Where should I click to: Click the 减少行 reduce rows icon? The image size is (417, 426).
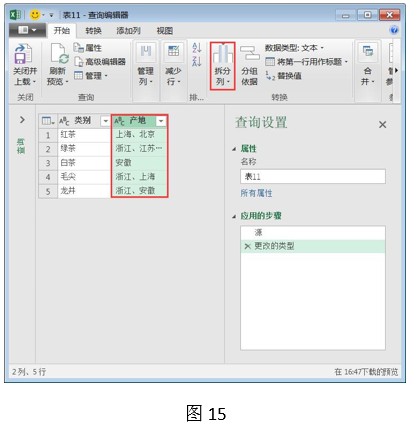[x=173, y=52]
